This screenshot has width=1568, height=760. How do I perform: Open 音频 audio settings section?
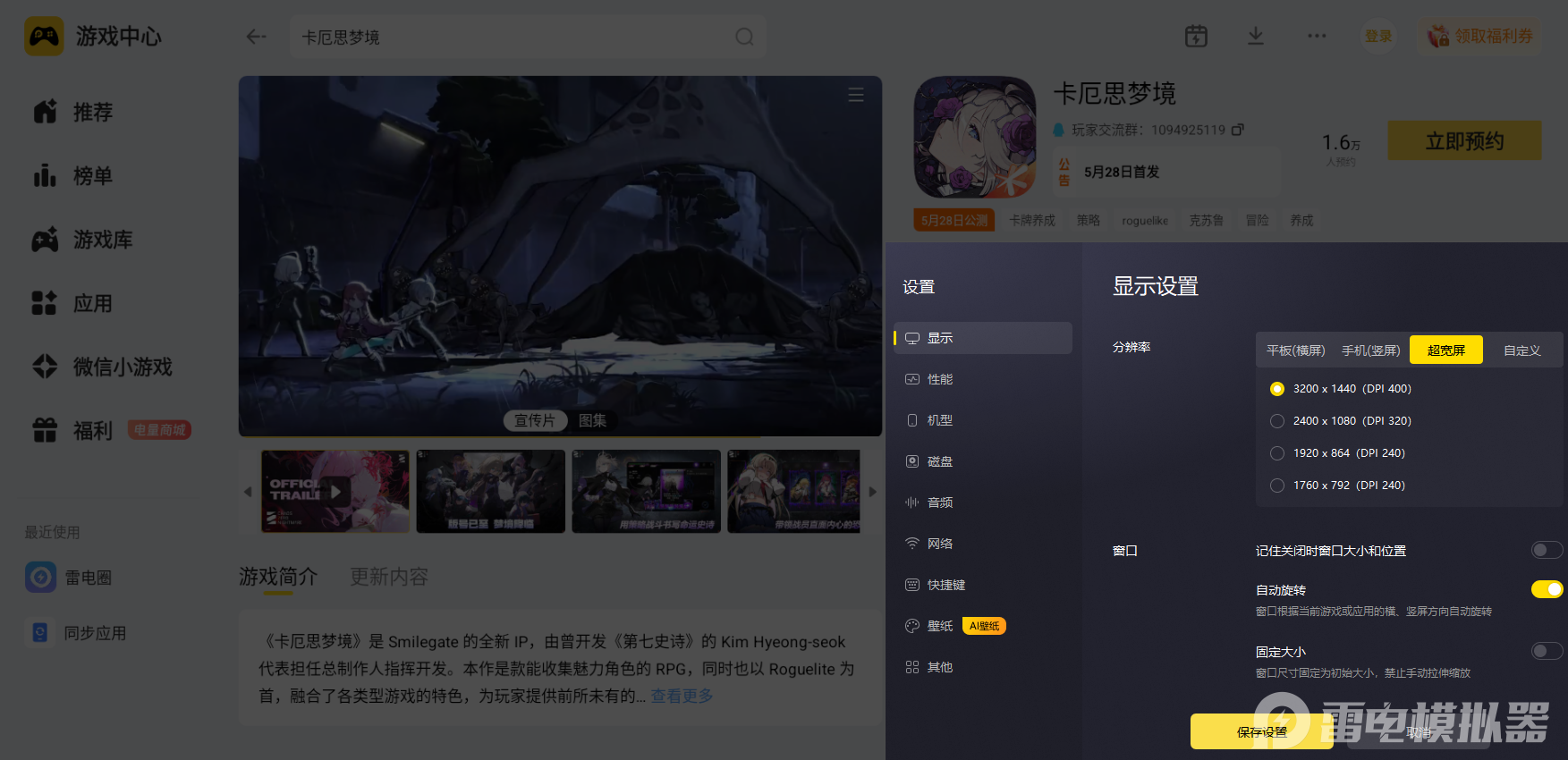[x=983, y=502]
